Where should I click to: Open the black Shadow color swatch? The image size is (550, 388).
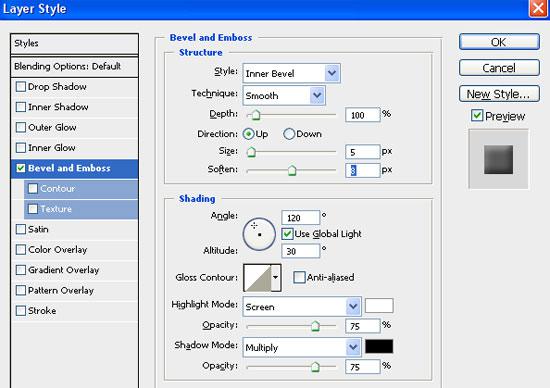pos(379,346)
